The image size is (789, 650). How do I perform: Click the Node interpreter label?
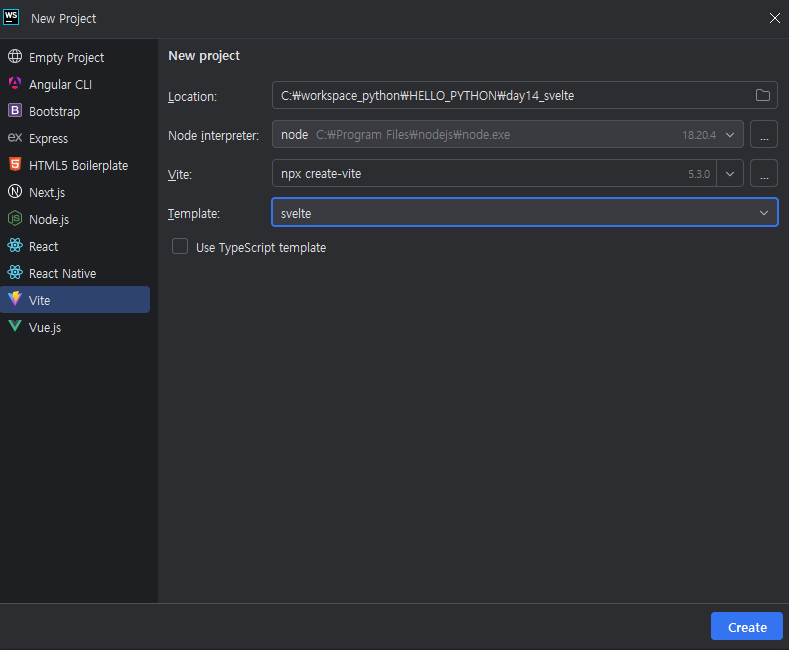click(x=213, y=136)
